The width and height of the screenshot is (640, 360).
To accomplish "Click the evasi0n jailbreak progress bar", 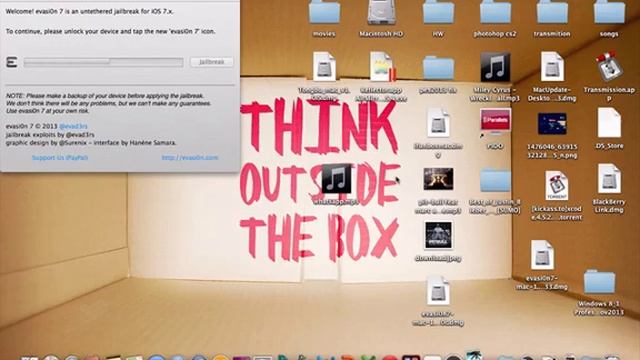I will point(103,62).
